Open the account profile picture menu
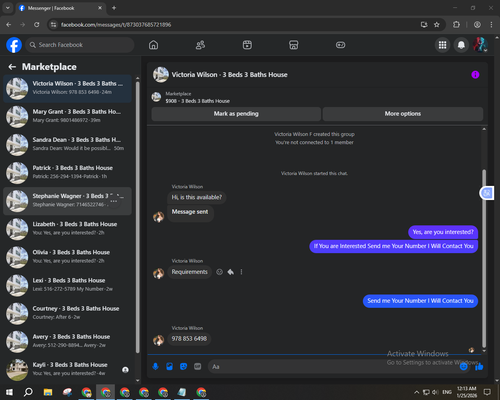This screenshot has height=400, width=500. tap(480, 45)
